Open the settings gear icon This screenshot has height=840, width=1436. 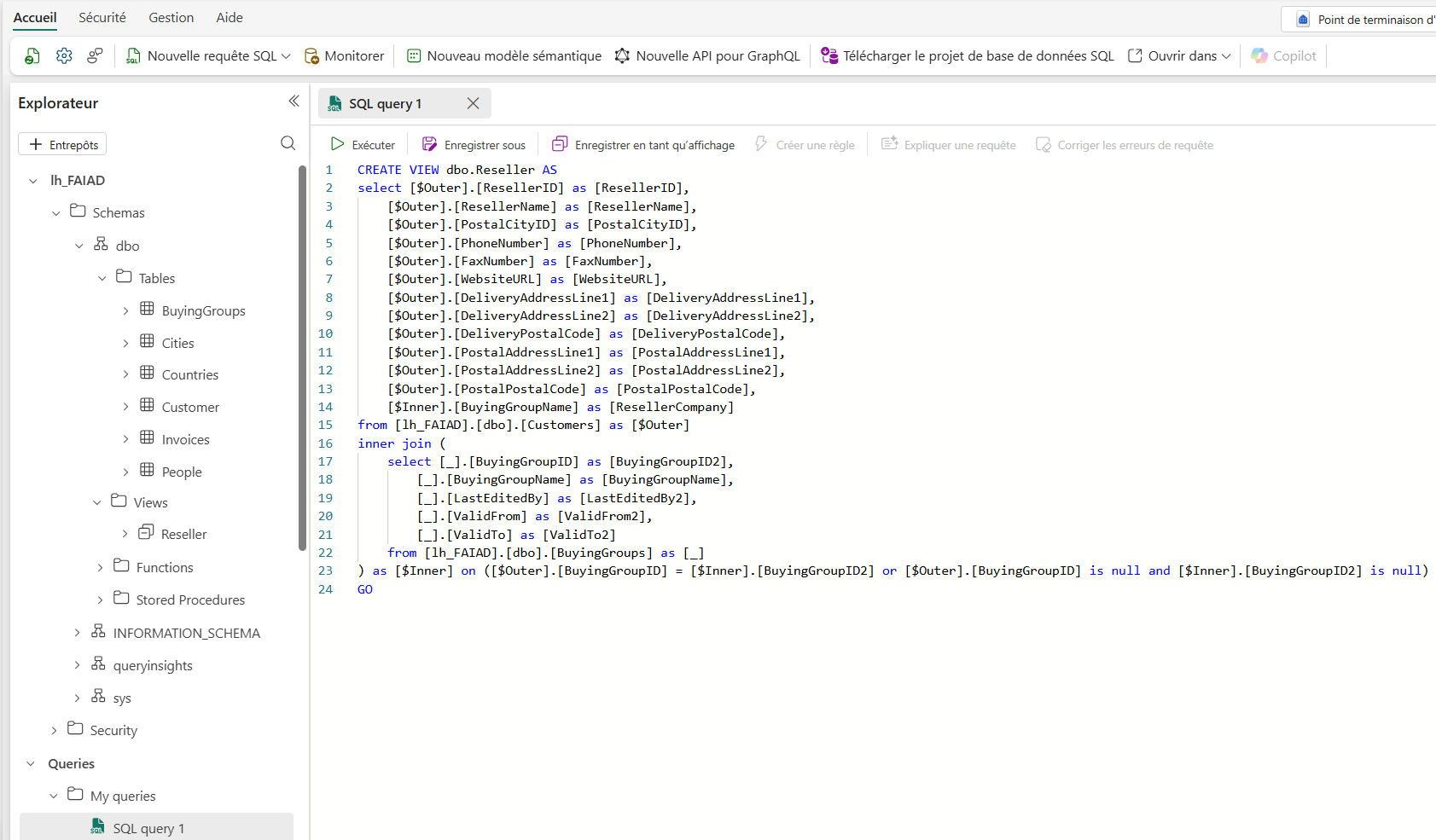[64, 56]
